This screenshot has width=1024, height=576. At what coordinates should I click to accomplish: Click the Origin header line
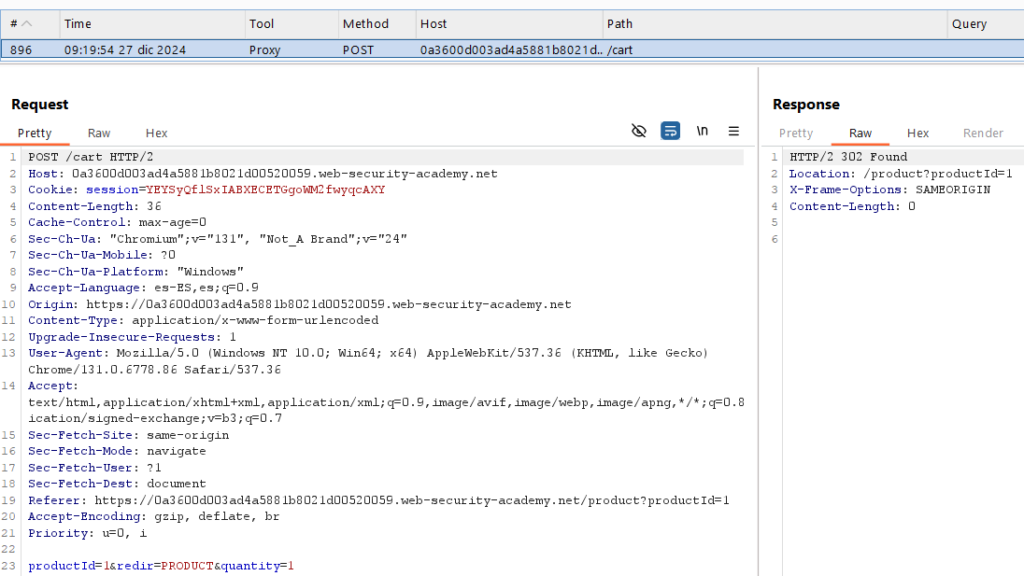tap(300, 304)
